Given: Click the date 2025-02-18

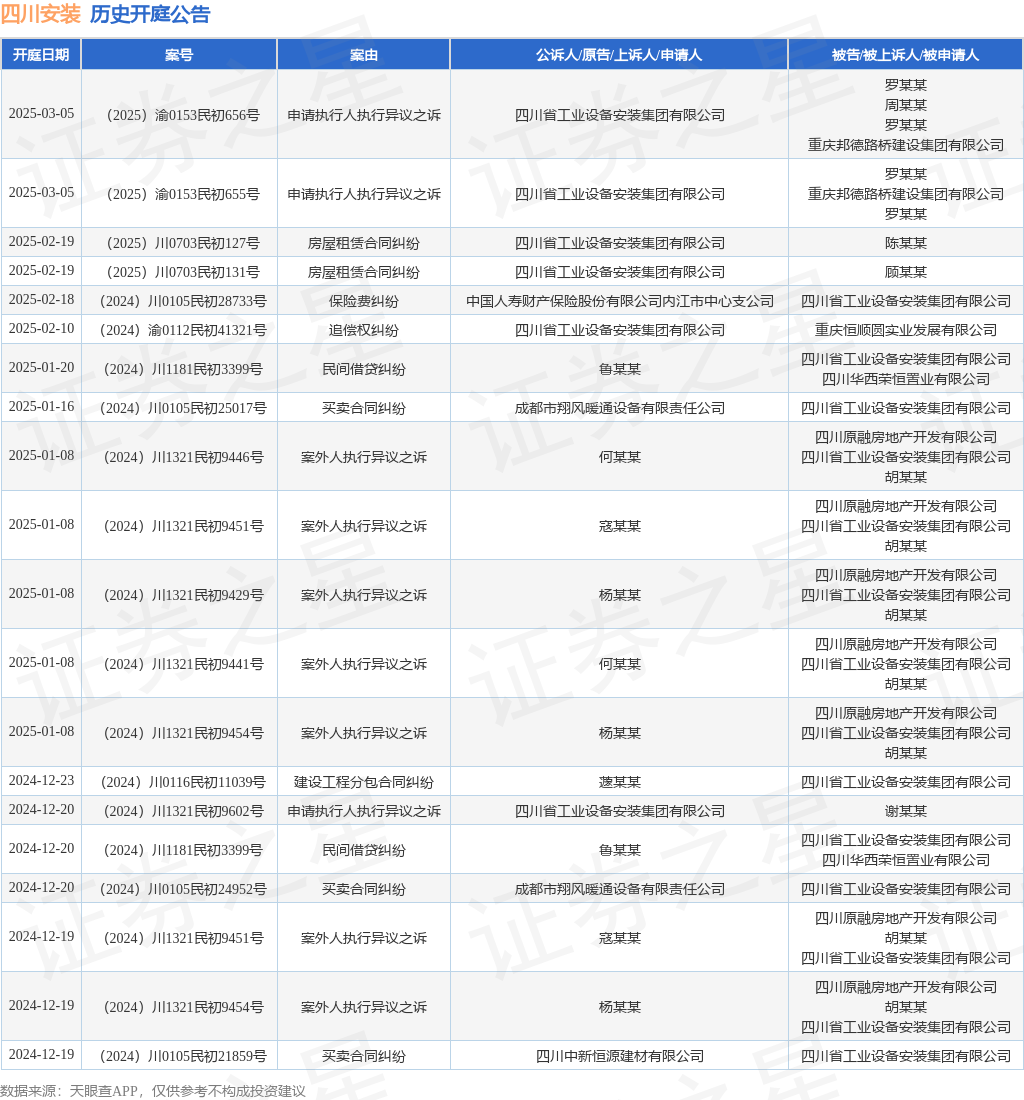Looking at the screenshot, I should 41,300.
